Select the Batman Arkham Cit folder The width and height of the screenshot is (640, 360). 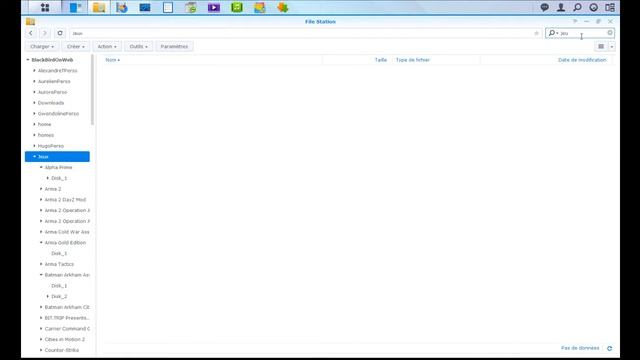(x=67, y=307)
